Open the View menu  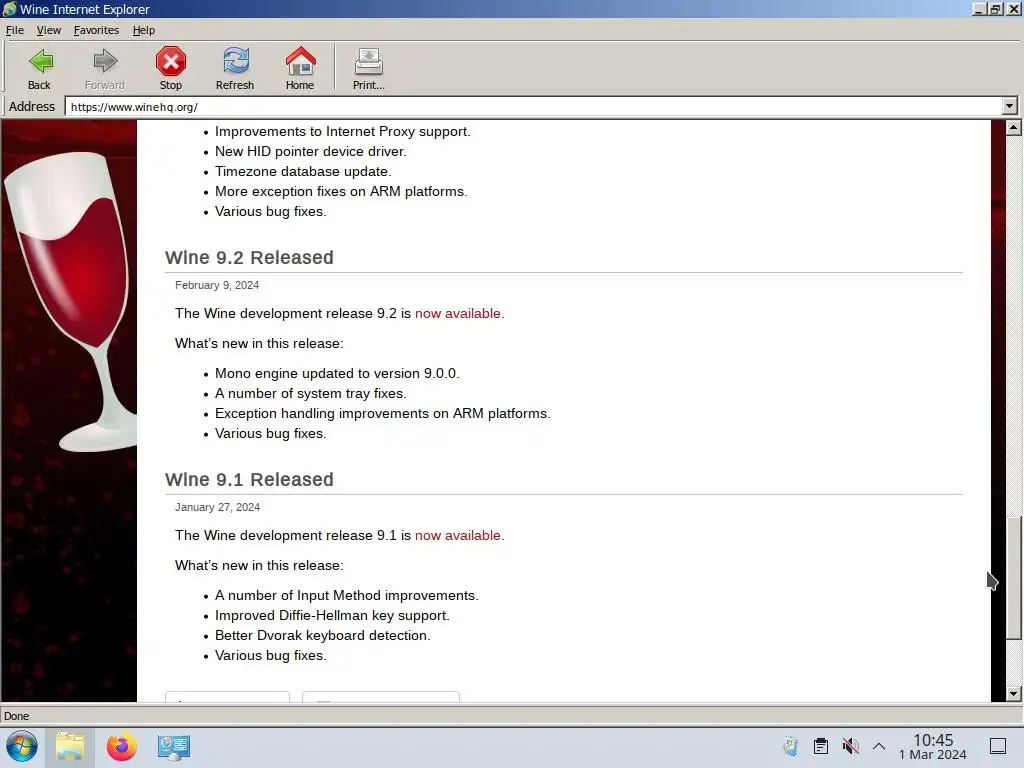click(49, 30)
